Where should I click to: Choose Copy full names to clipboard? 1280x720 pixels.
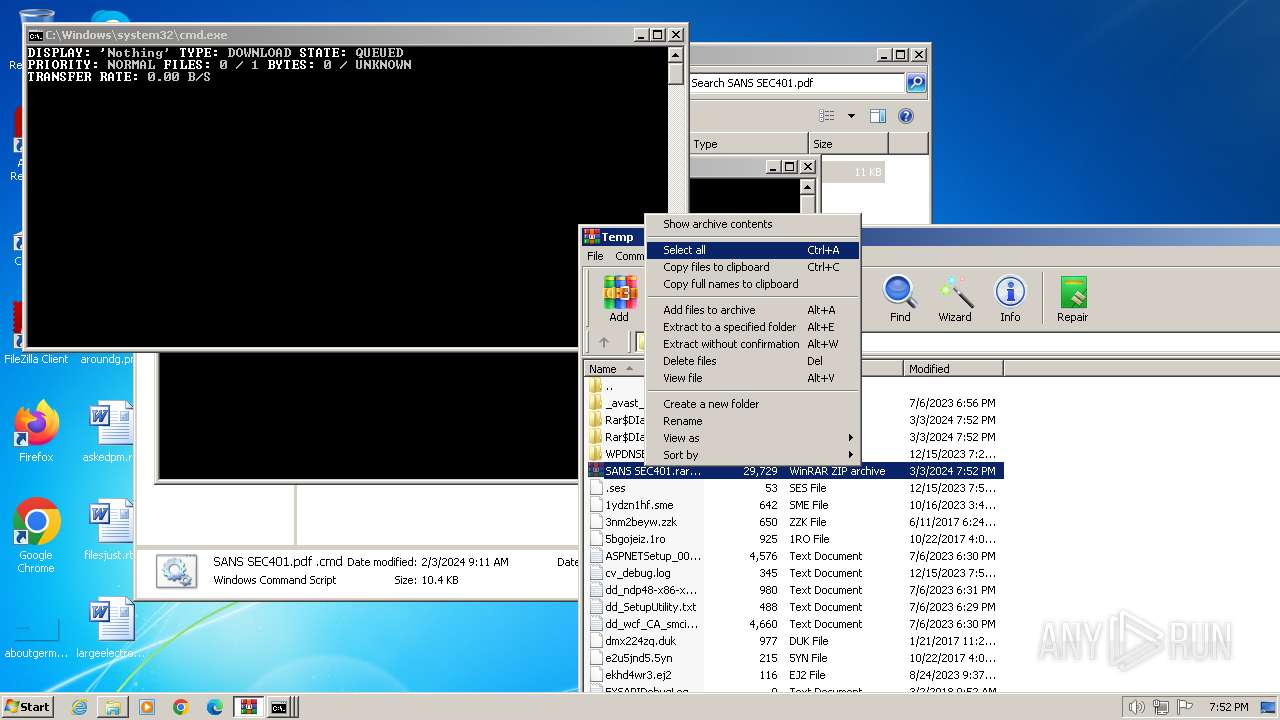coord(753,284)
